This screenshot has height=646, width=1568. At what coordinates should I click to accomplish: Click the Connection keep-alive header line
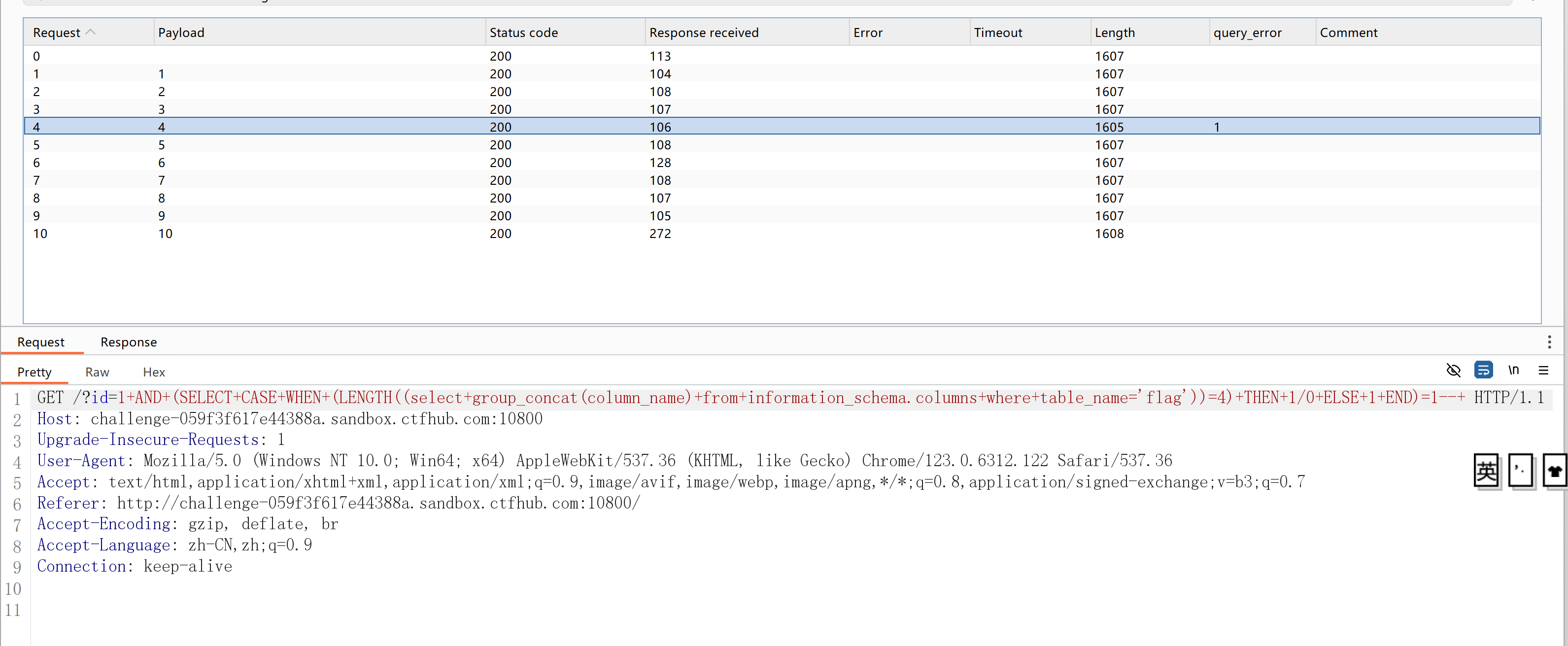click(x=135, y=566)
